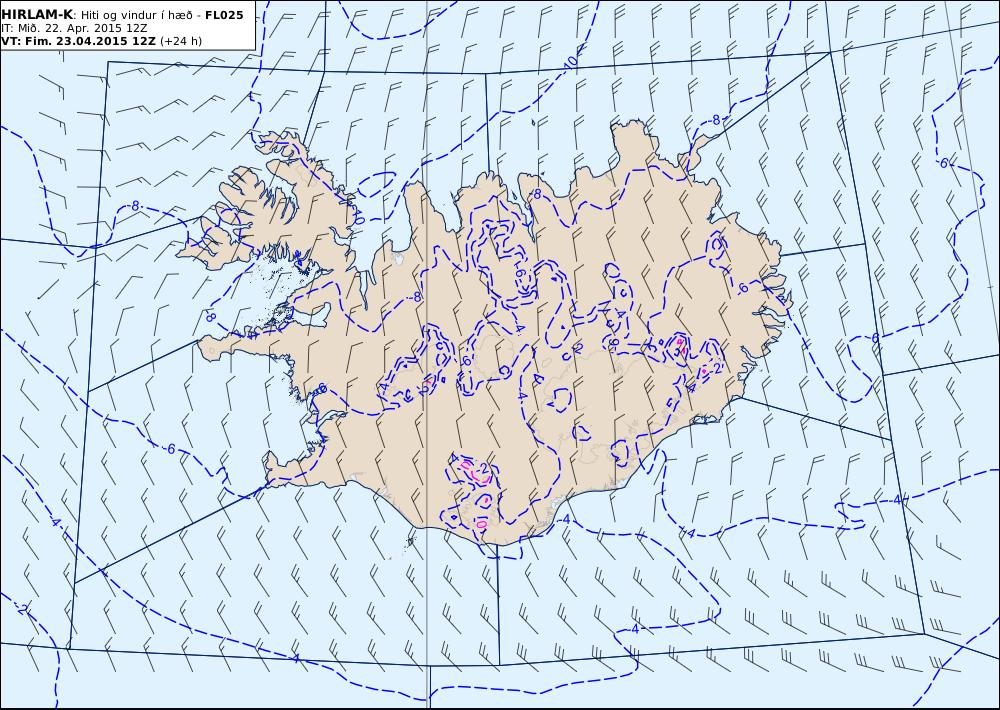Click the "(+24 h)" forecast offset text
Screen dimensions: 1000x710
tap(180, 41)
